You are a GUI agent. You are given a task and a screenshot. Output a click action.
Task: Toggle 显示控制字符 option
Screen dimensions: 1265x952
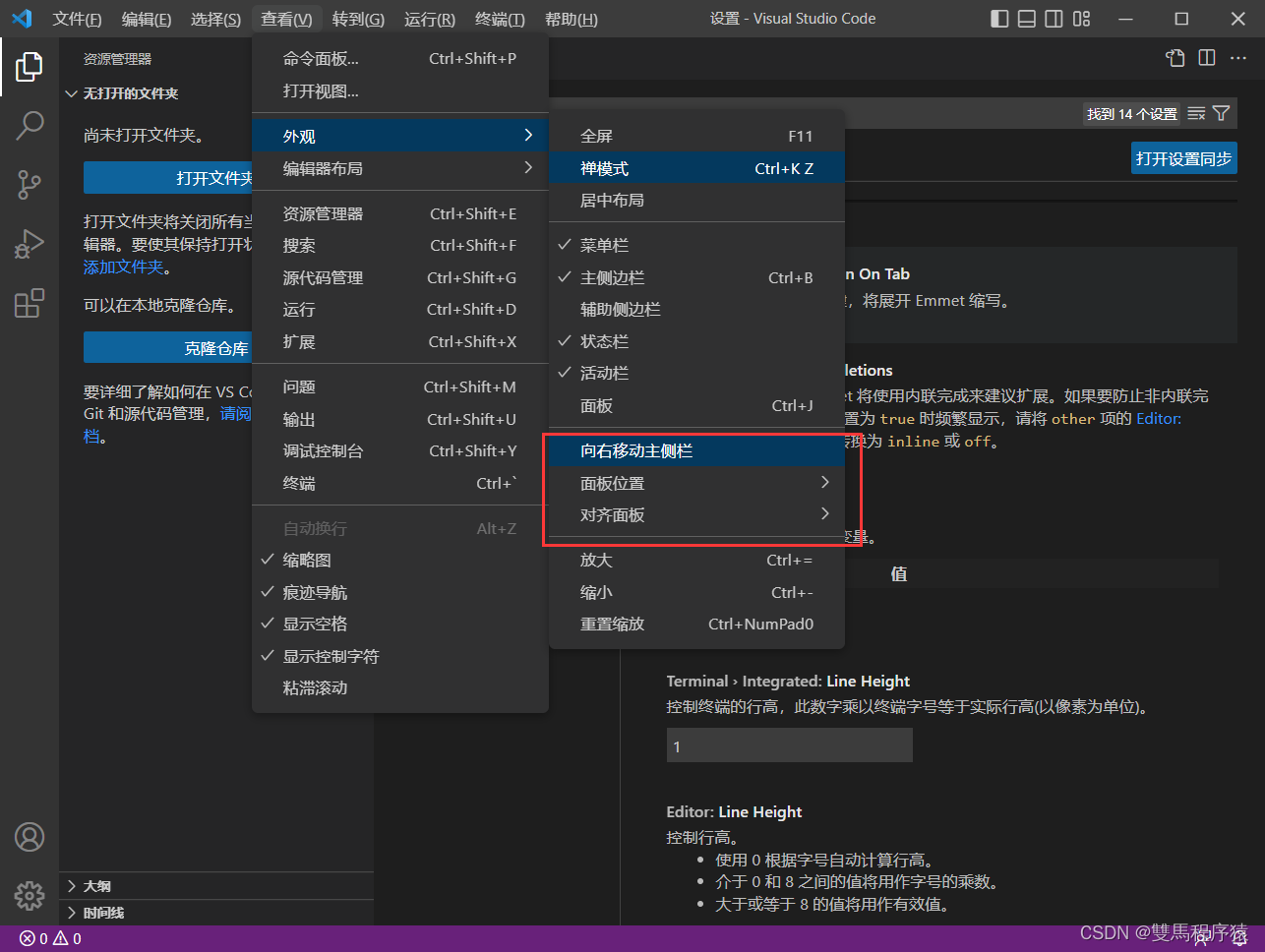pos(399,657)
